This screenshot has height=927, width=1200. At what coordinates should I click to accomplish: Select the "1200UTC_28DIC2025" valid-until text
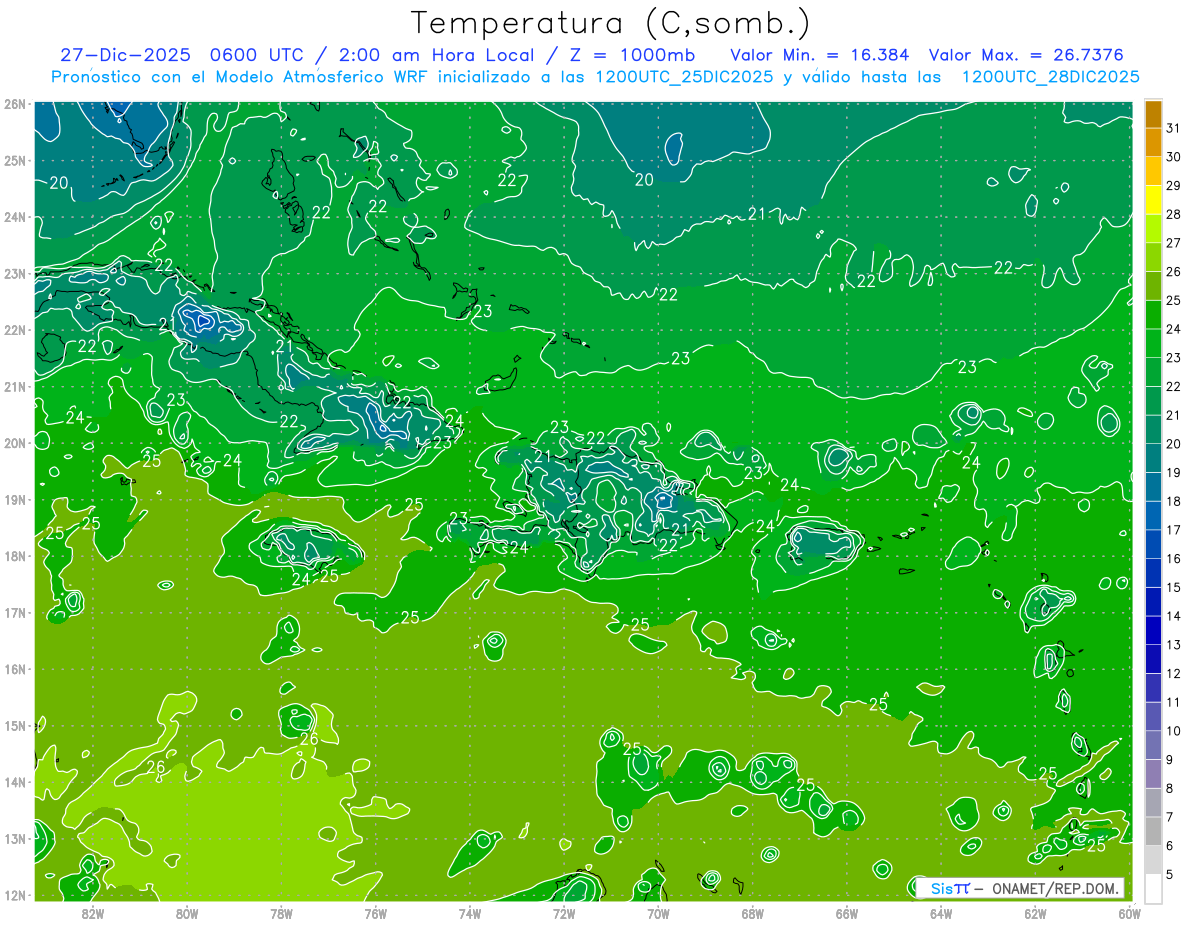point(1050,77)
